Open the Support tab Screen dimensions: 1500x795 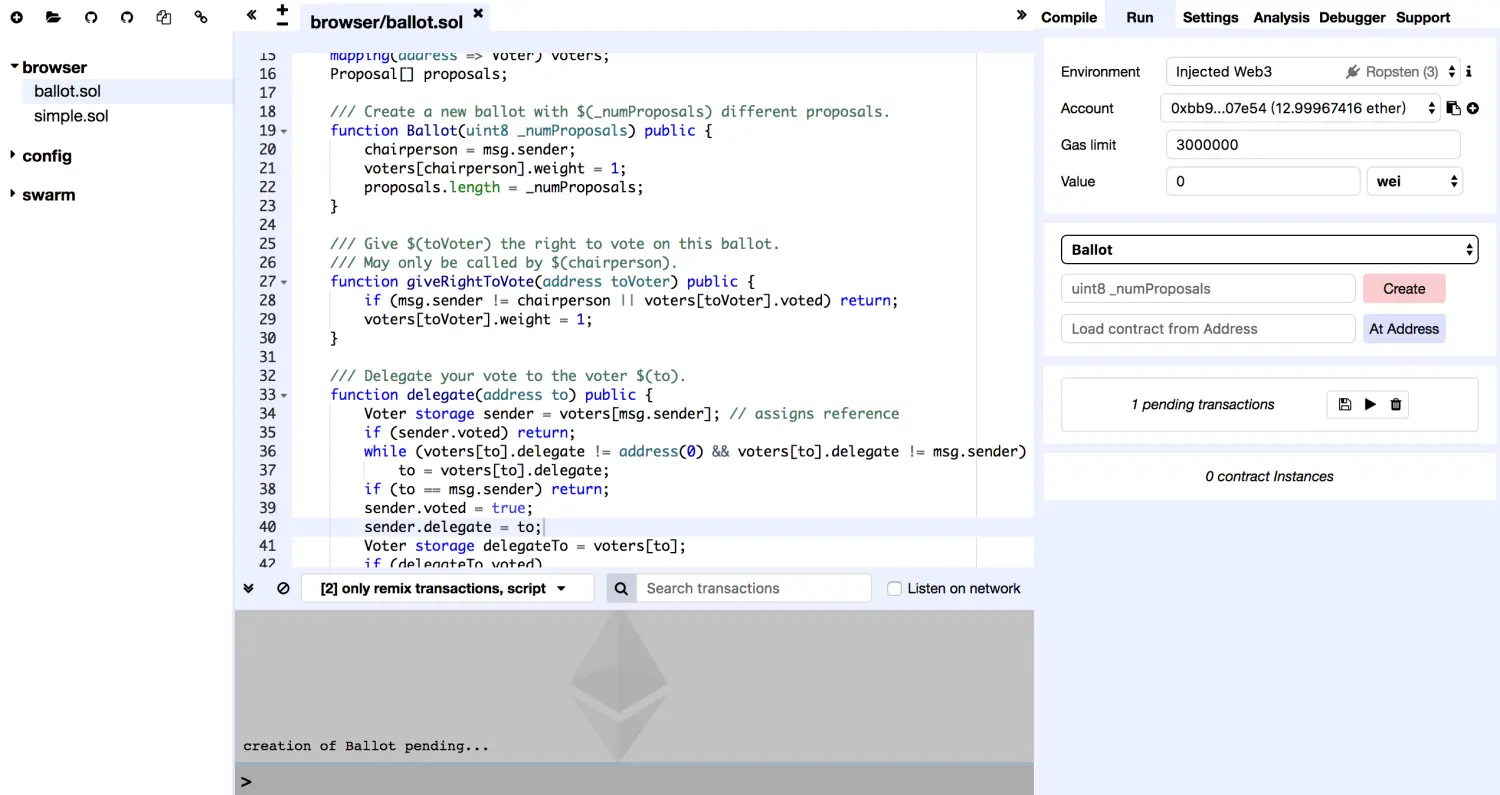[1423, 17]
